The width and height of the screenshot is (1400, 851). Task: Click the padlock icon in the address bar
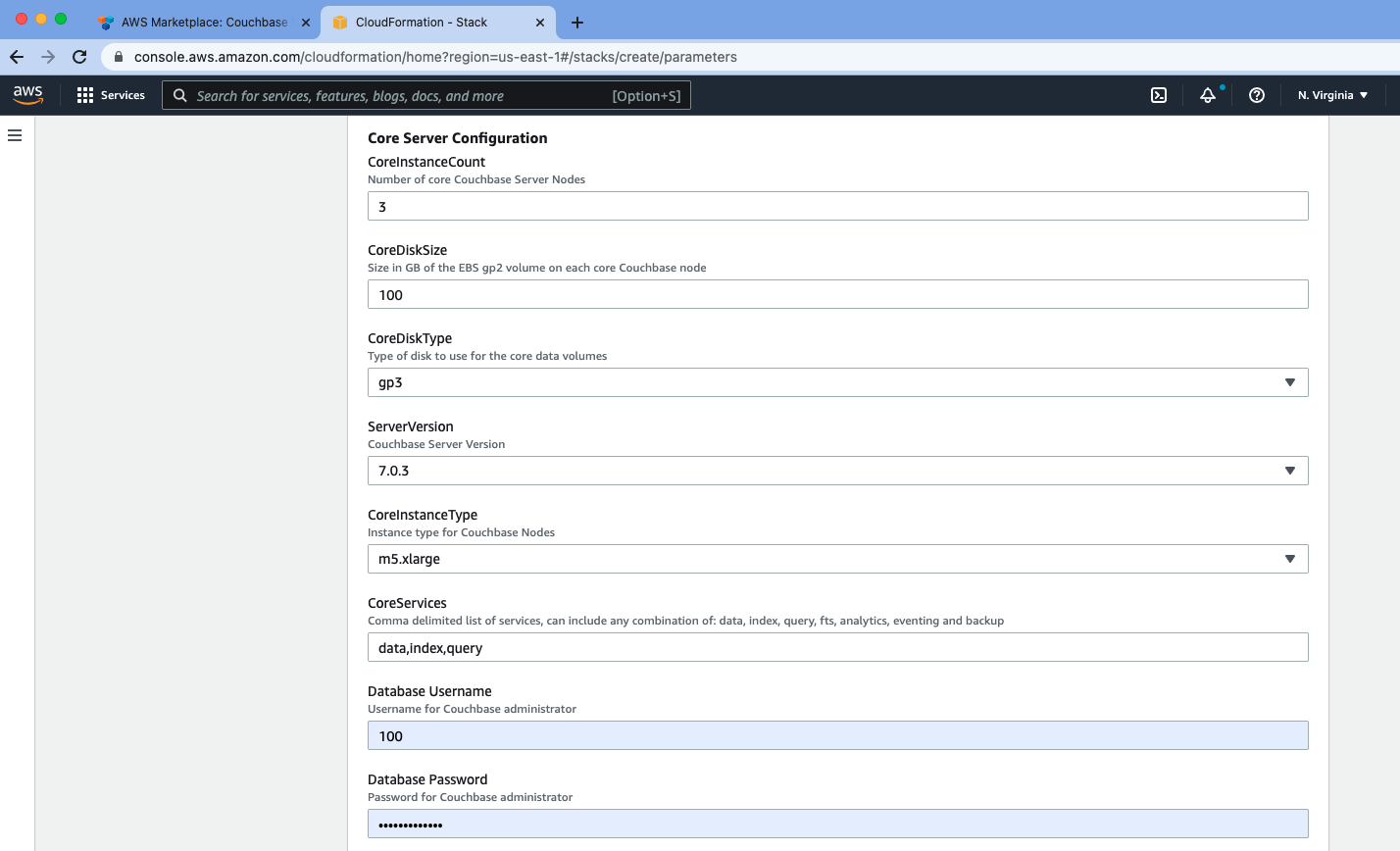click(x=118, y=57)
